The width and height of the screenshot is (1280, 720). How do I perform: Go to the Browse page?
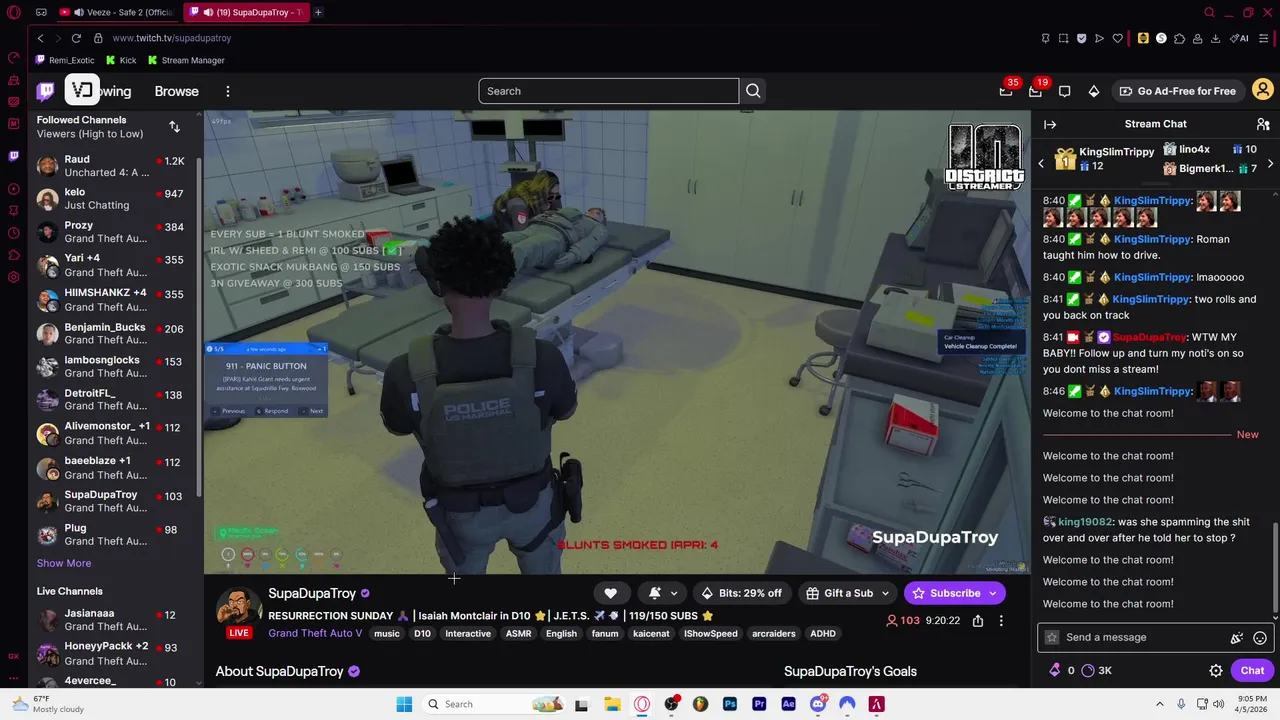[177, 91]
